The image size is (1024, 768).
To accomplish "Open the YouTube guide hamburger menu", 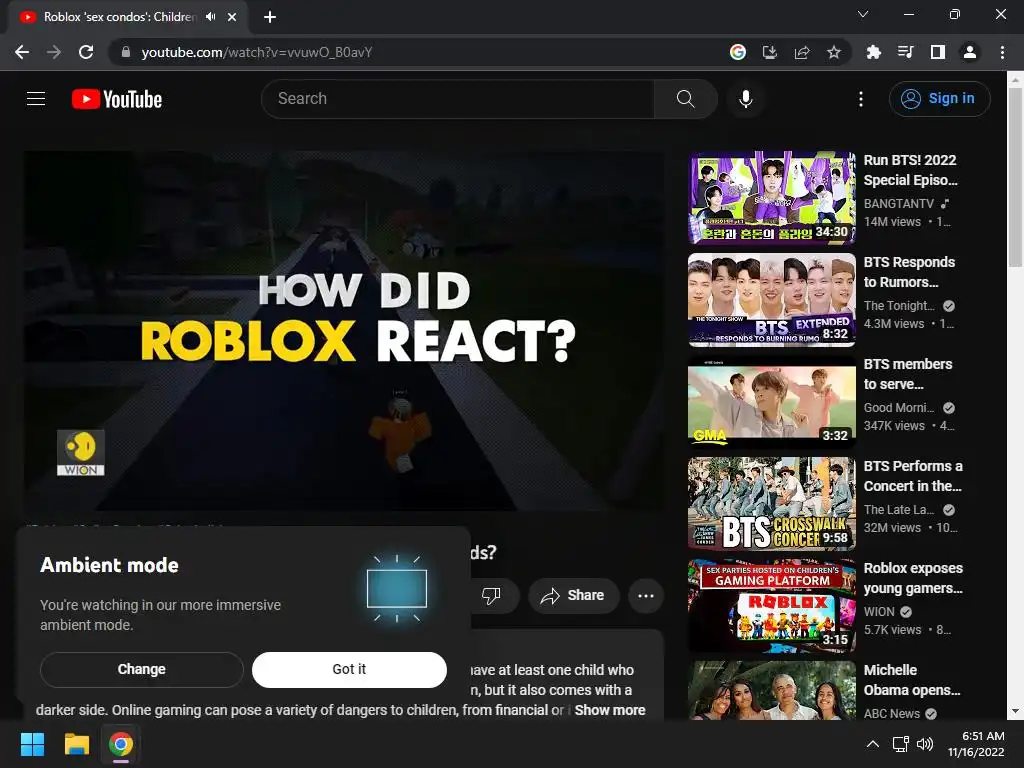I will click(x=36, y=99).
